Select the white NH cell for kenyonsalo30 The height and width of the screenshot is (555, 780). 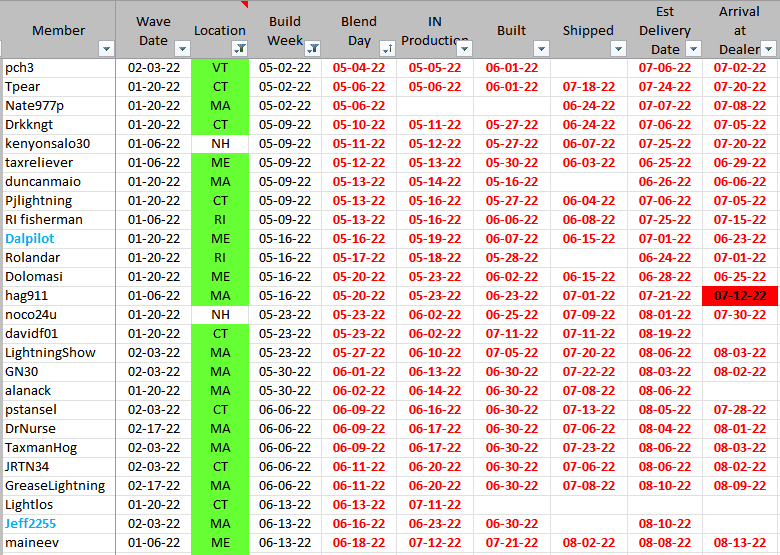tap(220, 144)
